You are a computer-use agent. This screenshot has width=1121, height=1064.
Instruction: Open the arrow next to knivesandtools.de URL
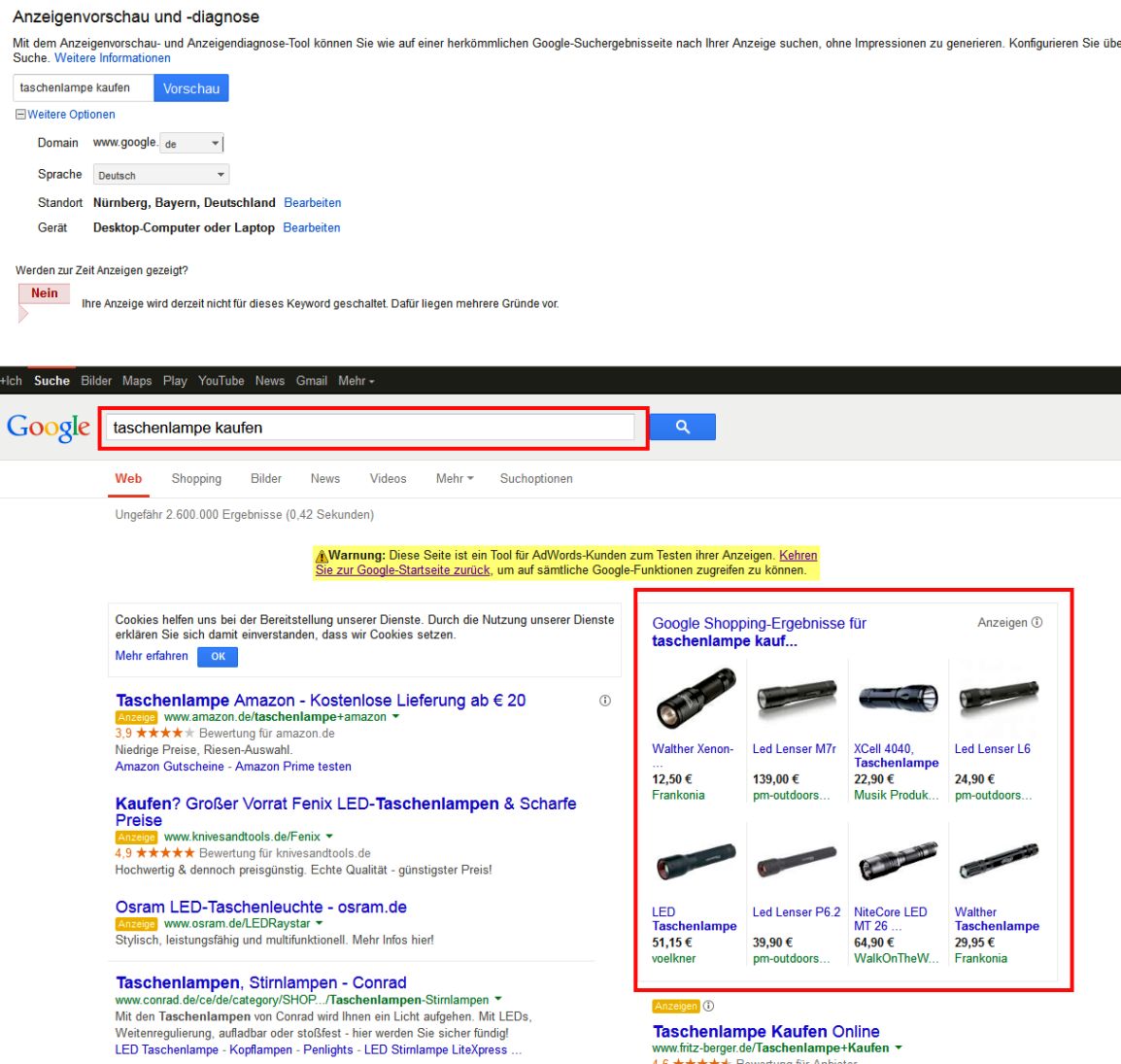click(329, 837)
